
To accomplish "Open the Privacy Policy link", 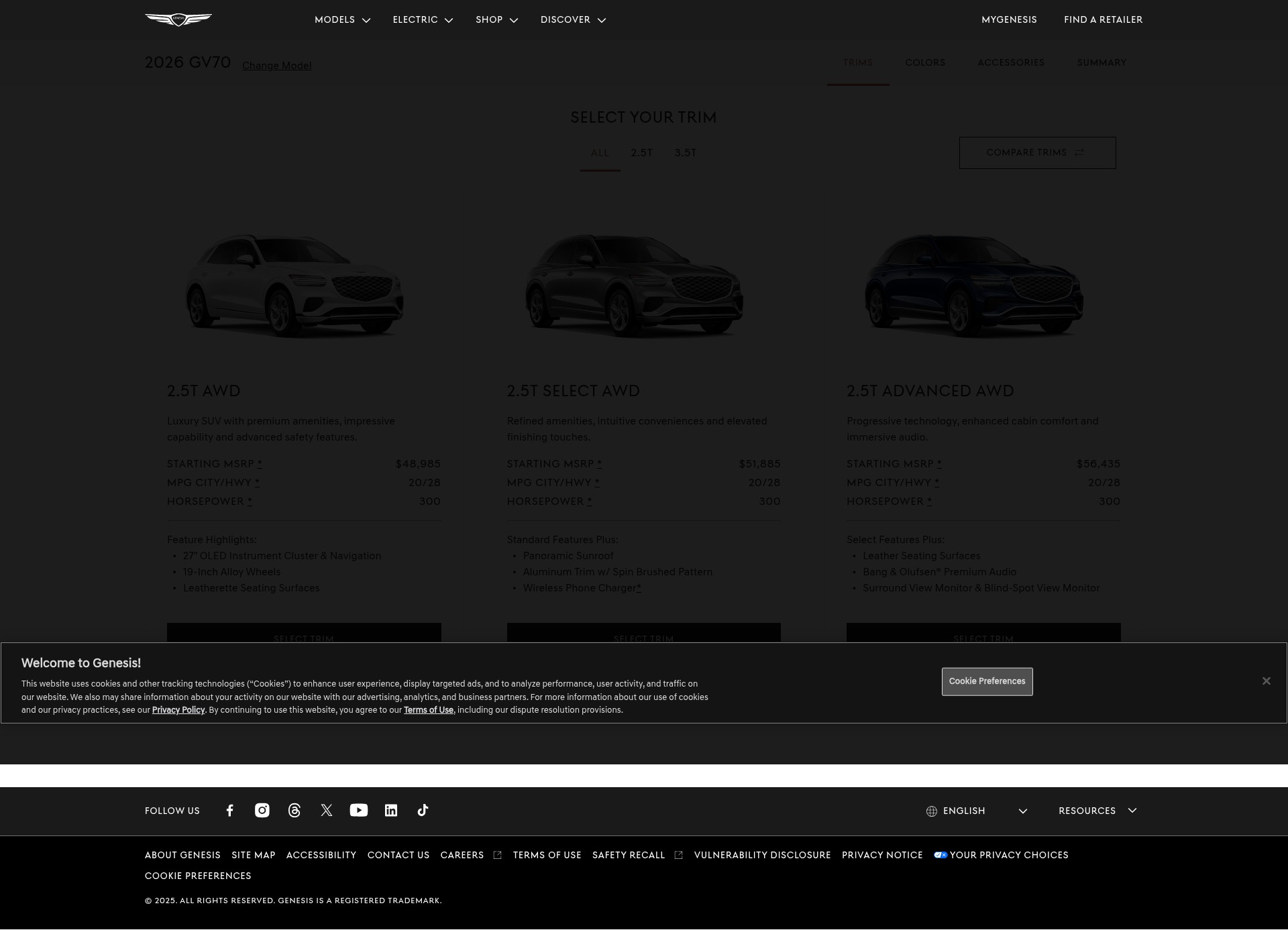I will point(178,710).
